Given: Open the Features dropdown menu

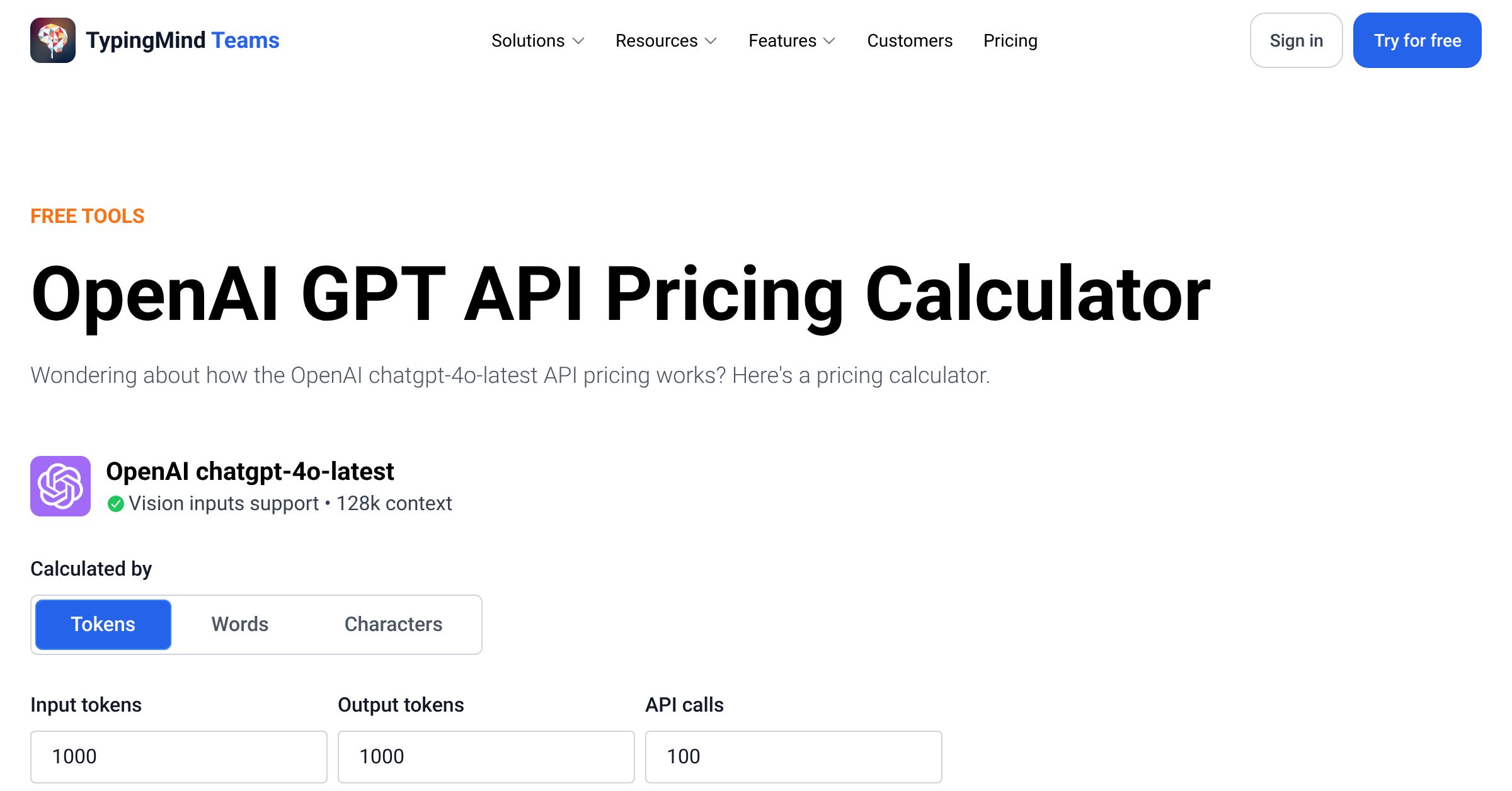Looking at the screenshot, I should point(791,40).
